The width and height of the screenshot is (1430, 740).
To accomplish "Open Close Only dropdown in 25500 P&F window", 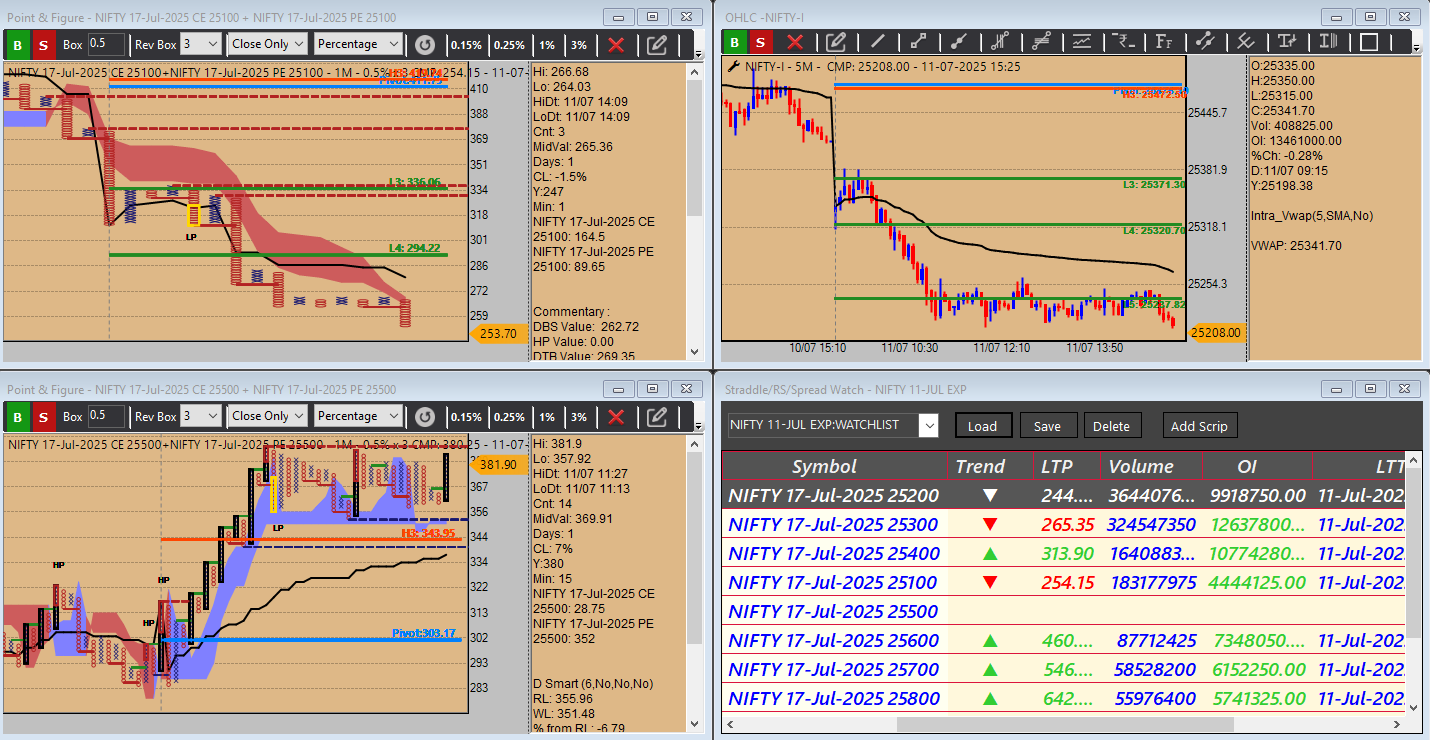I will point(267,416).
